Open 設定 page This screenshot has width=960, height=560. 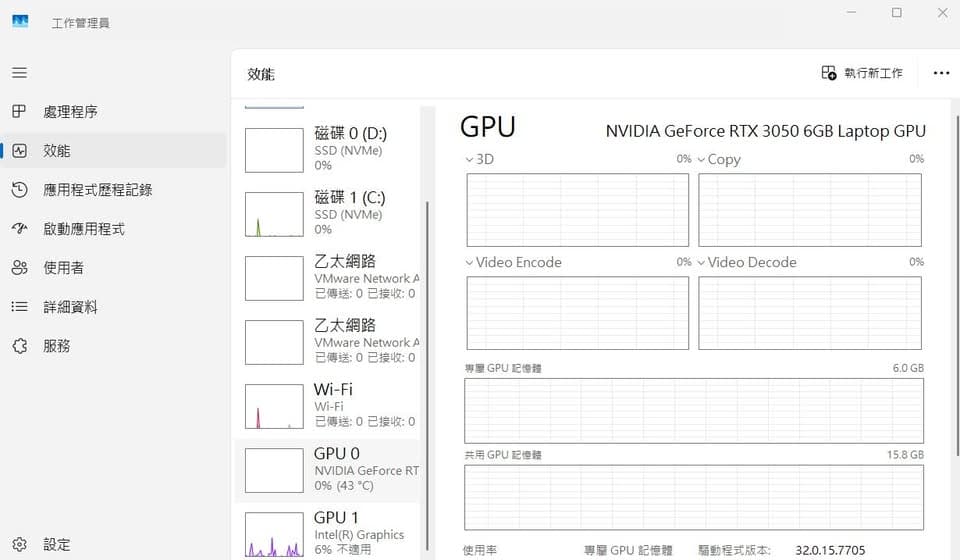point(113,544)
